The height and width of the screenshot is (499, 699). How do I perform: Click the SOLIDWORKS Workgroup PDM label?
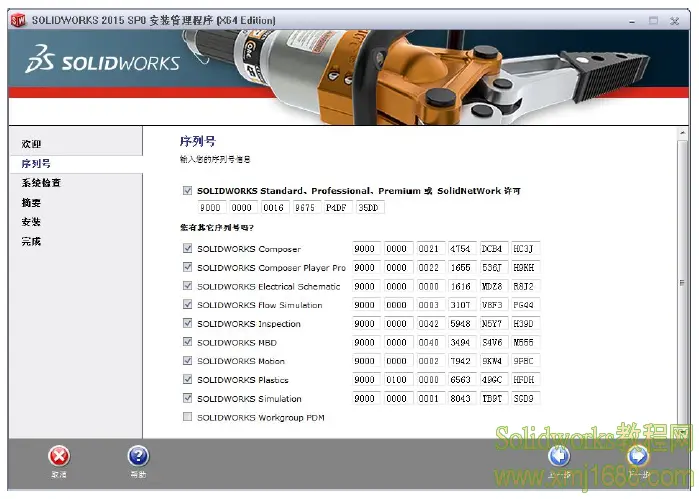(261, 417)
